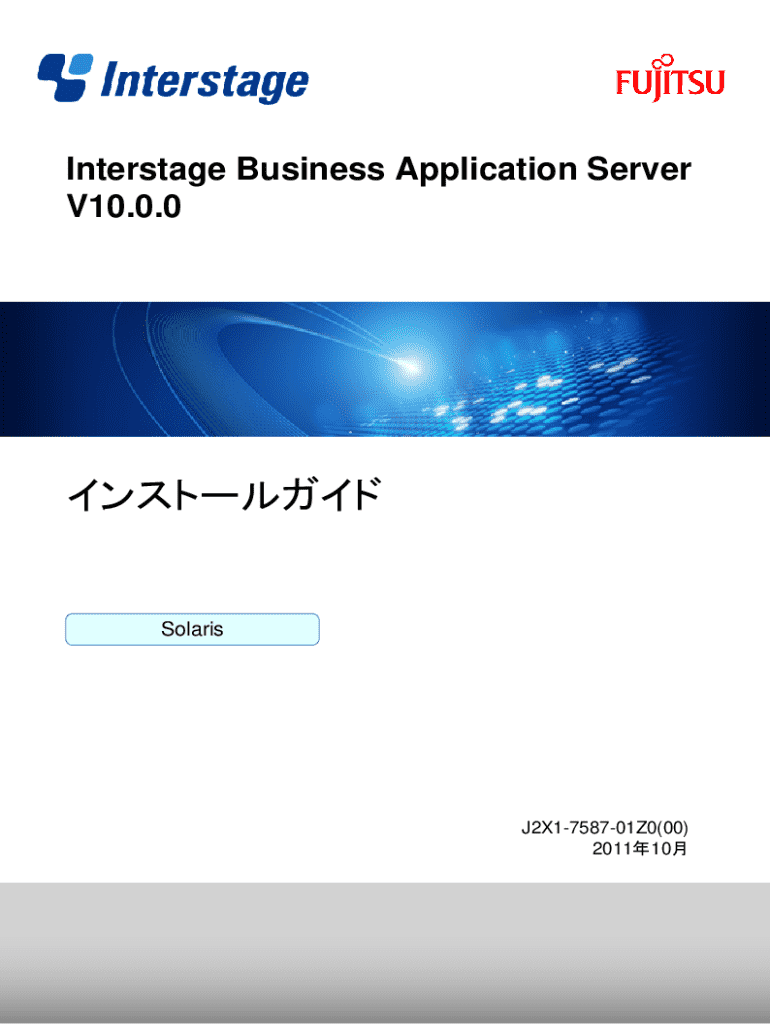Click the document number J2X1-7587-01Z0(00)
This screenshot has height=1024, width=770.
pyautogui.click(x=604, y=828)
